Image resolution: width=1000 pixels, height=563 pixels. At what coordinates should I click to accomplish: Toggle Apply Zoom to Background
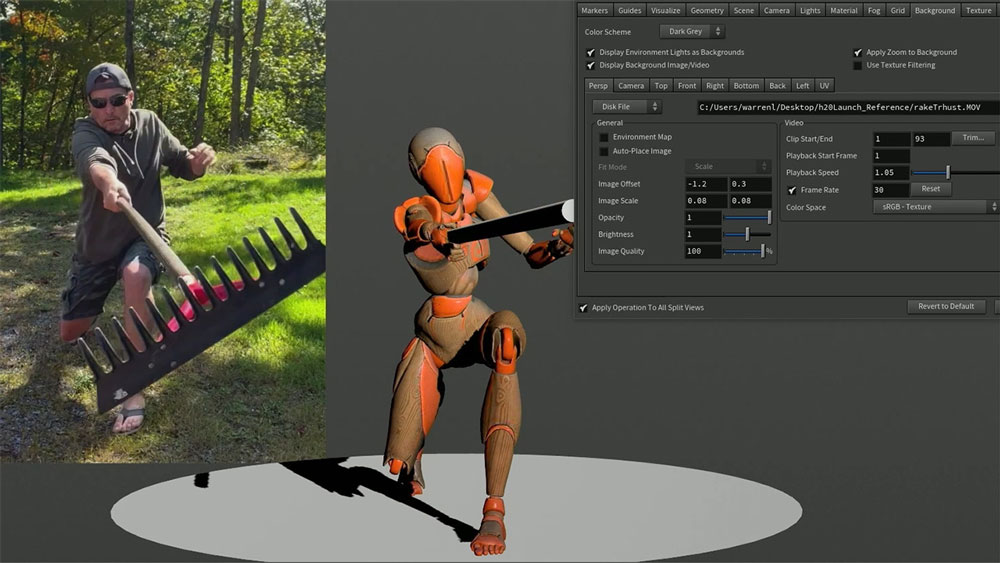tap(858, 52)
